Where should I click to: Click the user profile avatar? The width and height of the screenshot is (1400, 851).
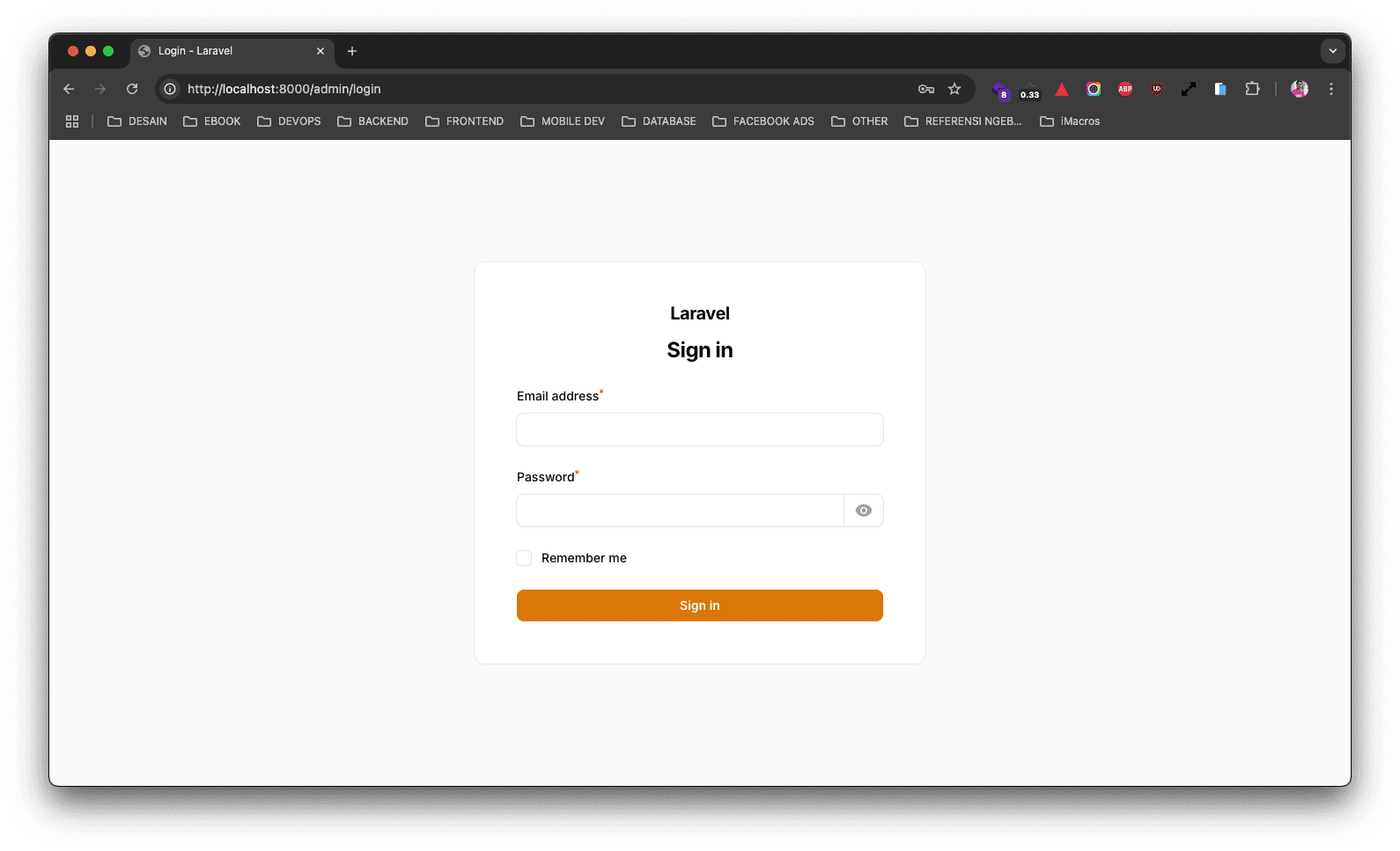point(1299,89)
